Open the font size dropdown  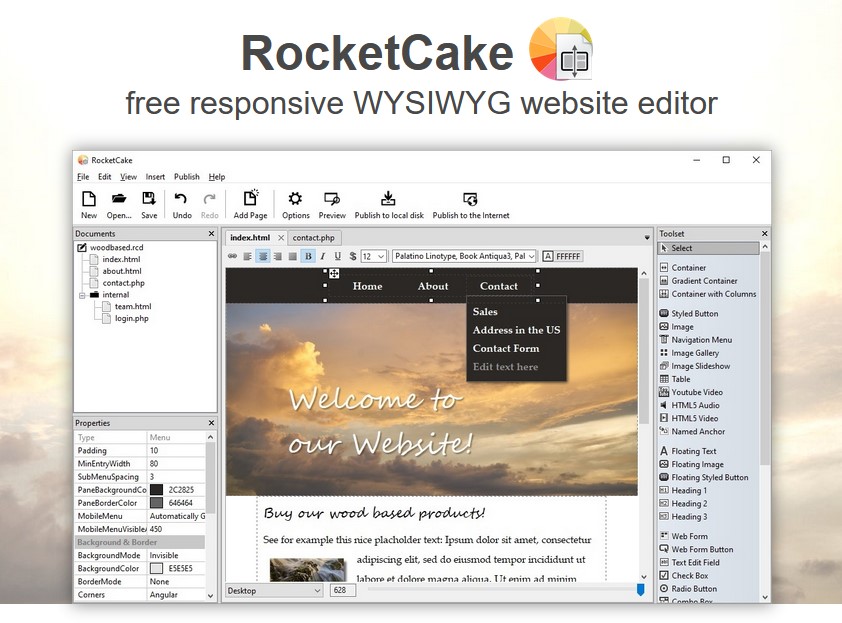pyautogui.click(x=373, y=256)
